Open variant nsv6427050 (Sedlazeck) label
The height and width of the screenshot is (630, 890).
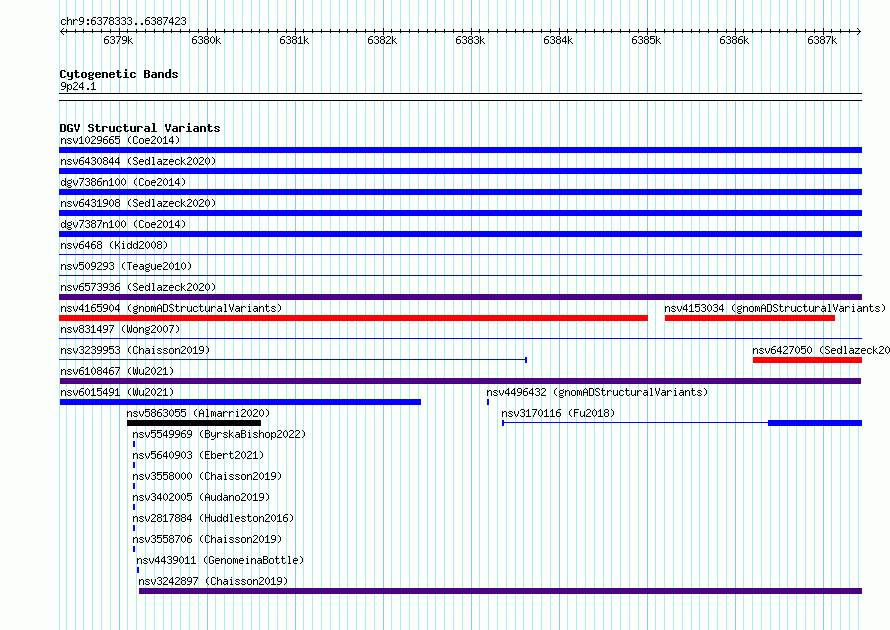[x=821, y=350]
